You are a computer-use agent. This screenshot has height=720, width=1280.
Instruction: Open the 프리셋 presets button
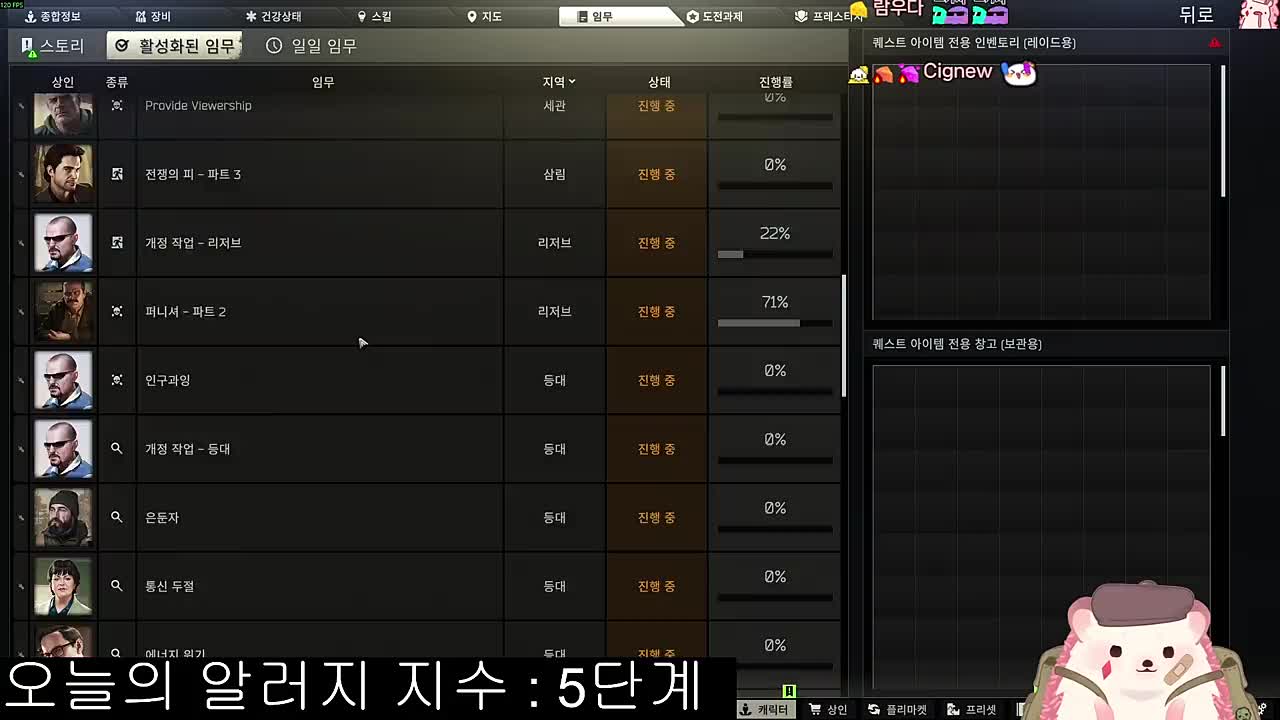coord(972,709)
